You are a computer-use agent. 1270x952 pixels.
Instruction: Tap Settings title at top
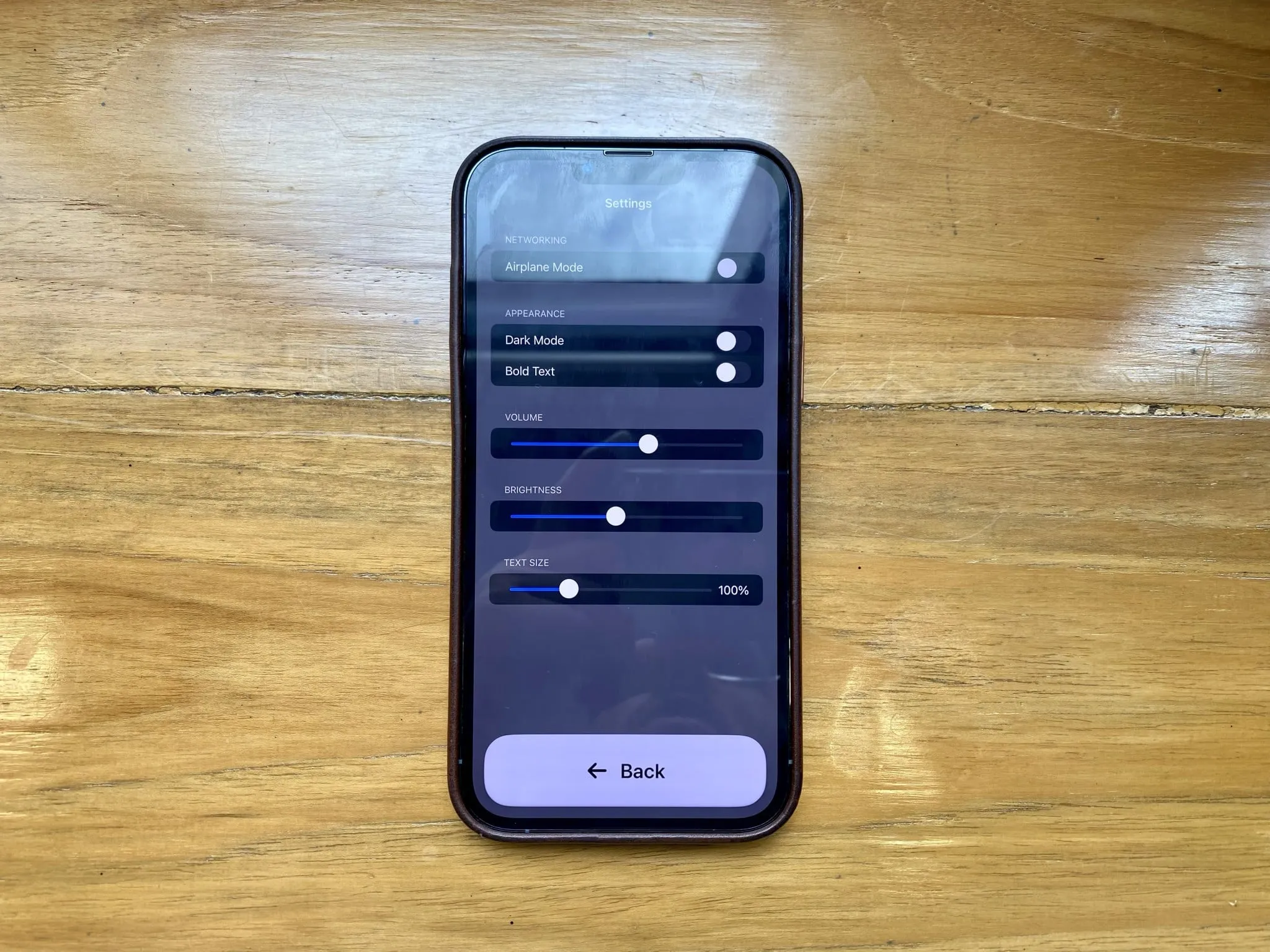tap(627, 204)
